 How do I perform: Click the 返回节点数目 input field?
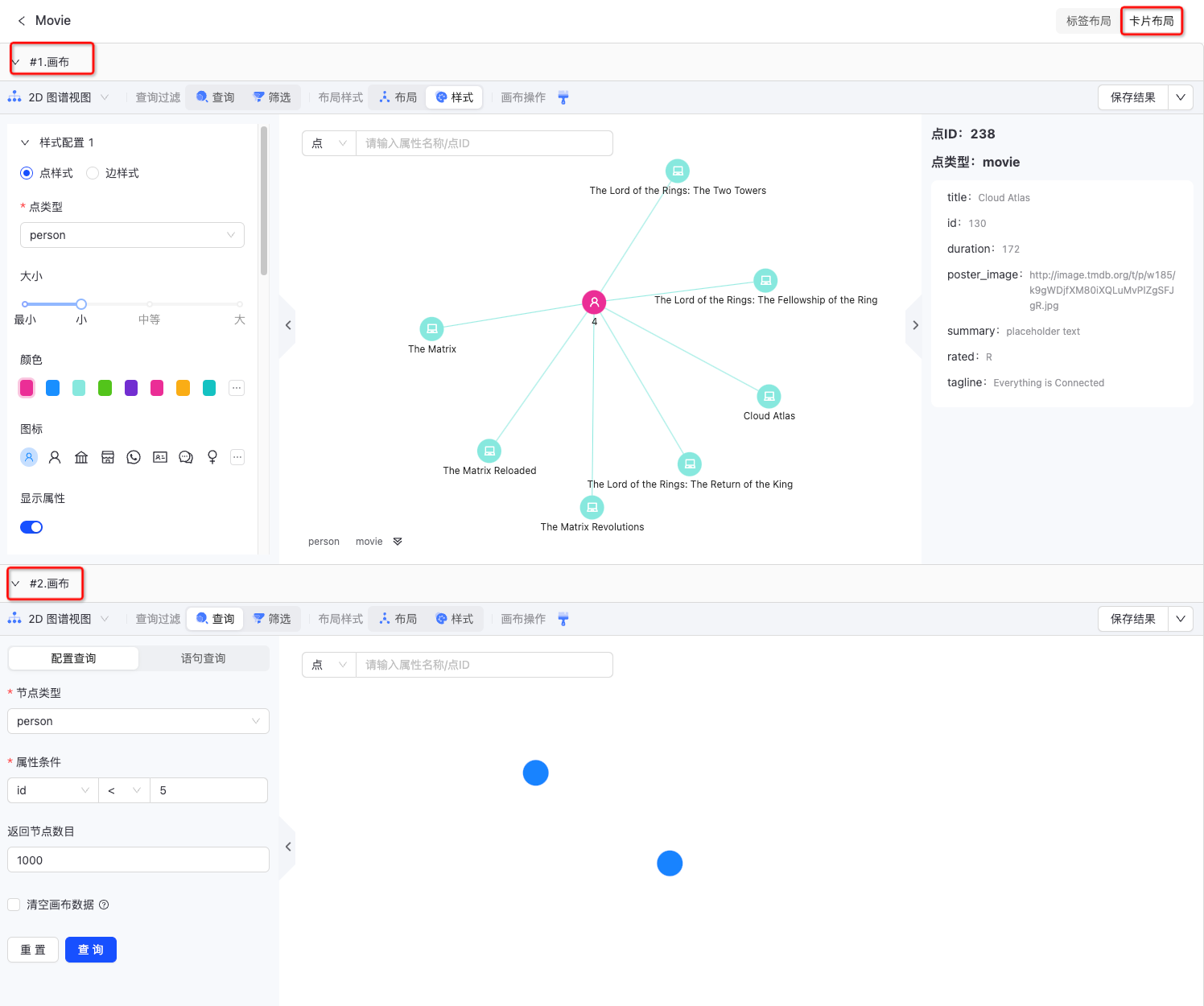pos(138,860)
